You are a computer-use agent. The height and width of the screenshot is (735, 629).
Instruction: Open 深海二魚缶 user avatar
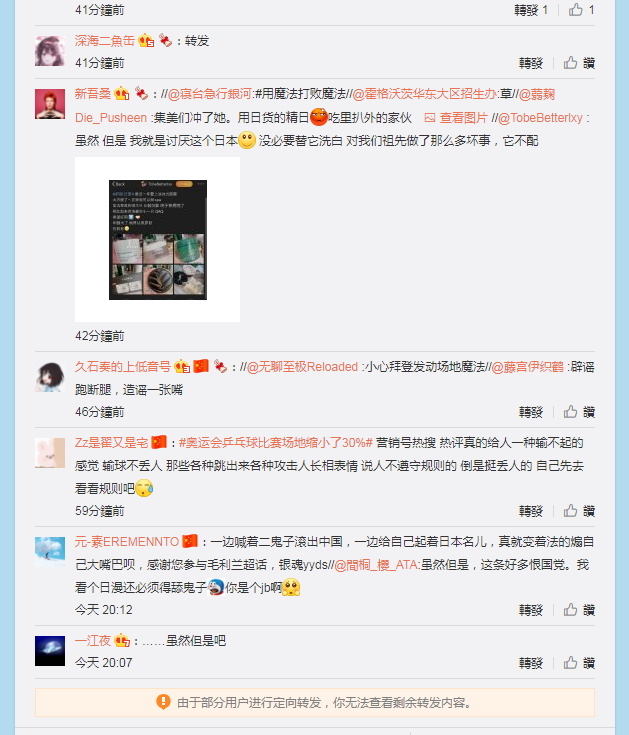click(x=50, y=51)
